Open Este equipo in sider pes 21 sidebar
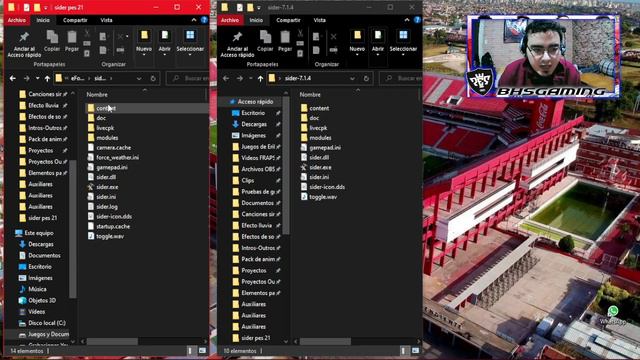Screen dimensions: 640x360 39,233
